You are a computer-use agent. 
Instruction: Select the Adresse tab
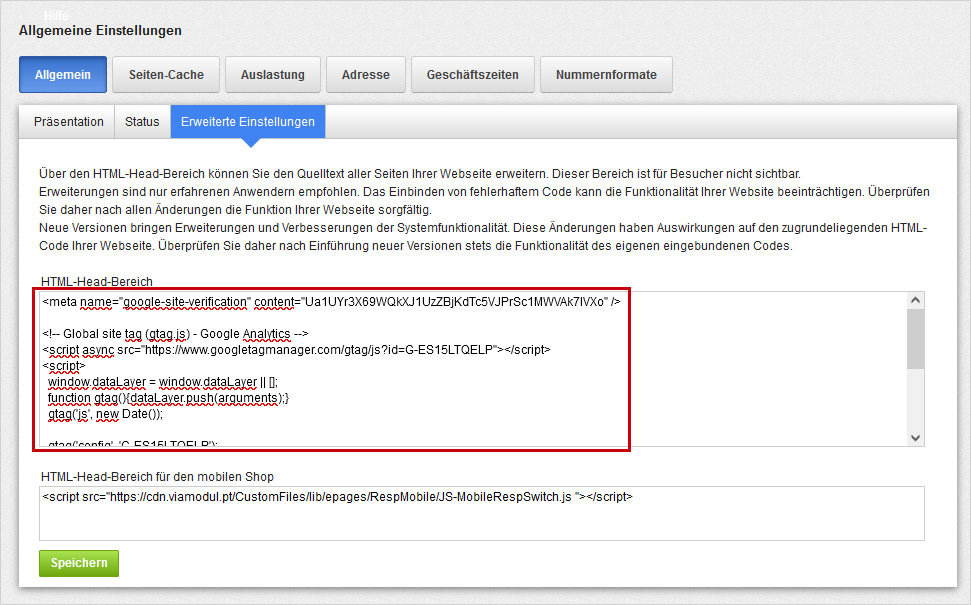pyautogui.click(x=366, y=75)
